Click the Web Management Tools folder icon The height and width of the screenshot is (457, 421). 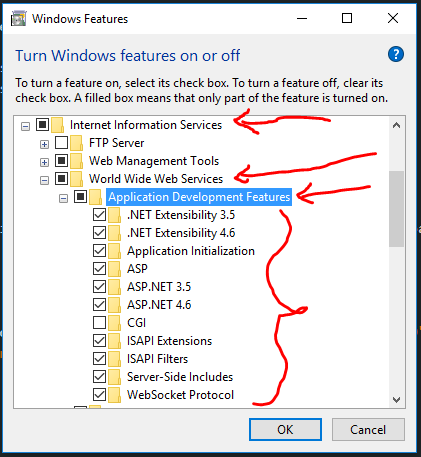tap(77, 161)
